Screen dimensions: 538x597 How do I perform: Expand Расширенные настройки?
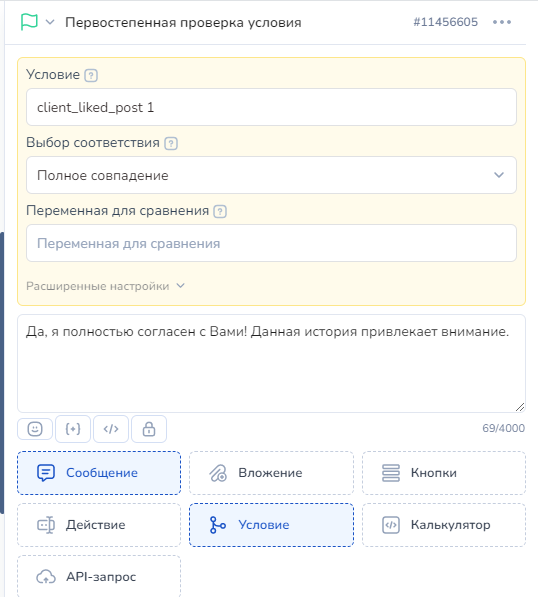(x=105, y=286)
